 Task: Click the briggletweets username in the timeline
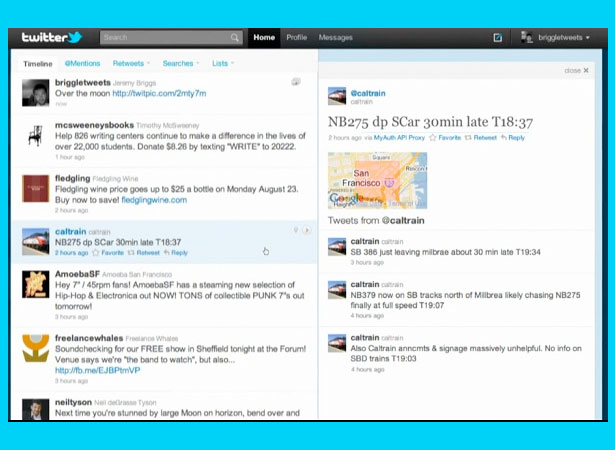pos(83,83)
